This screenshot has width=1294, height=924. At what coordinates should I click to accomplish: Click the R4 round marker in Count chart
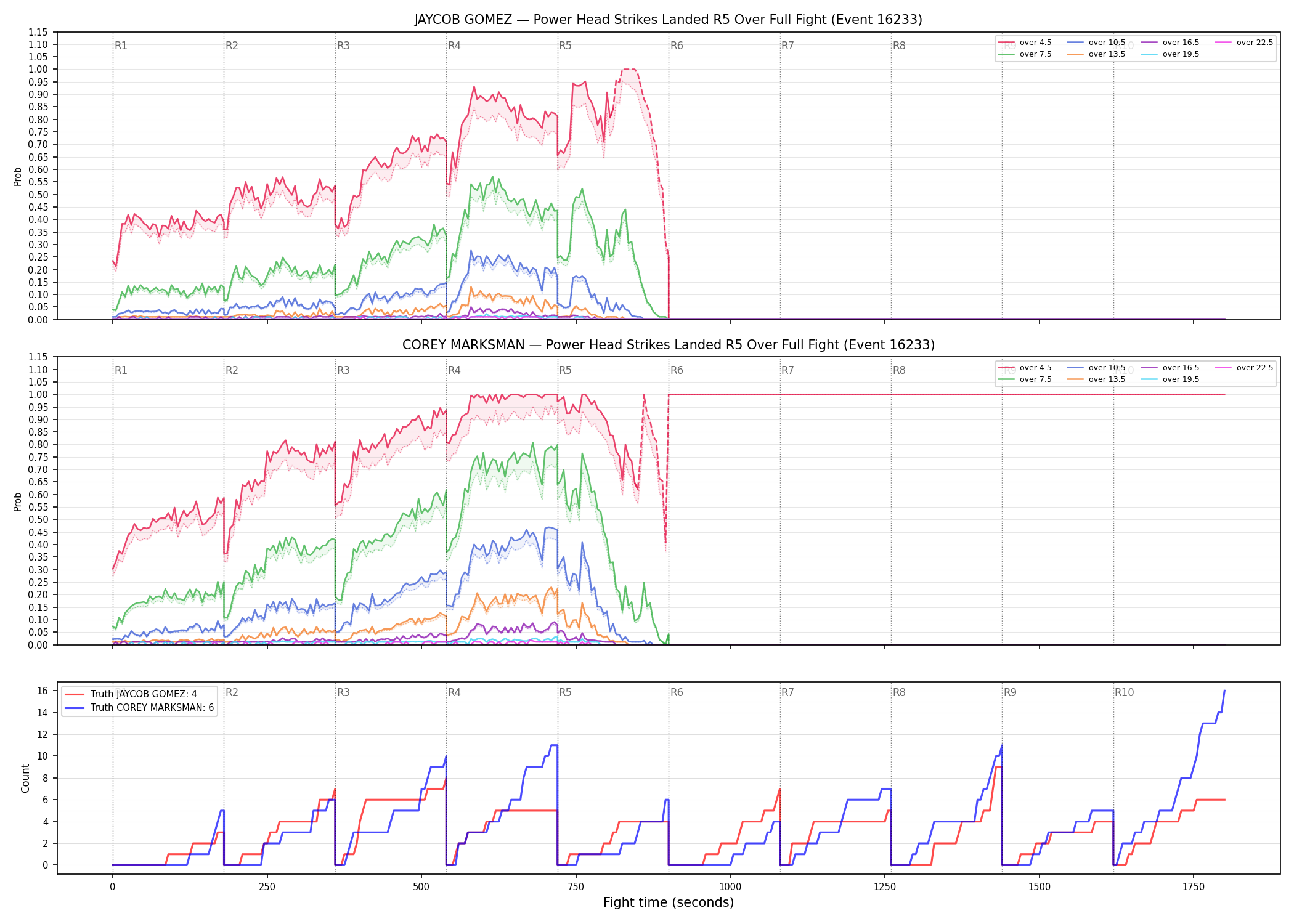[454, 692]
